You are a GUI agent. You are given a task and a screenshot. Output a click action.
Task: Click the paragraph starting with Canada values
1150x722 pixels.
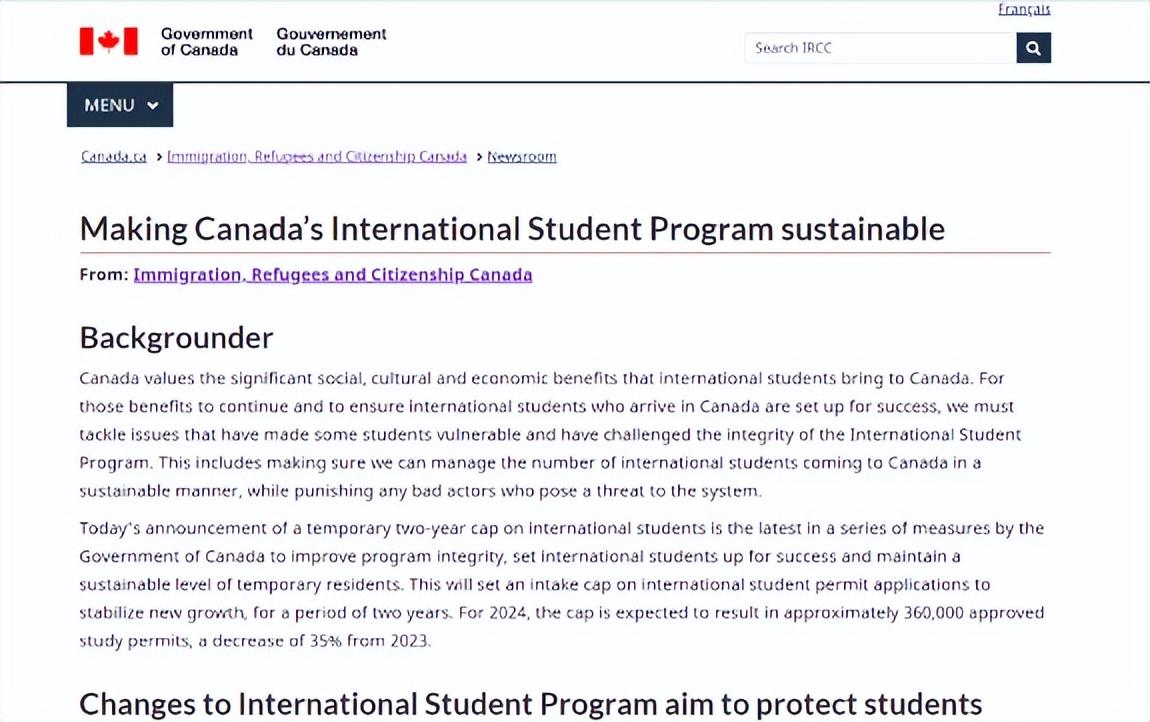[x=550, y=434]
